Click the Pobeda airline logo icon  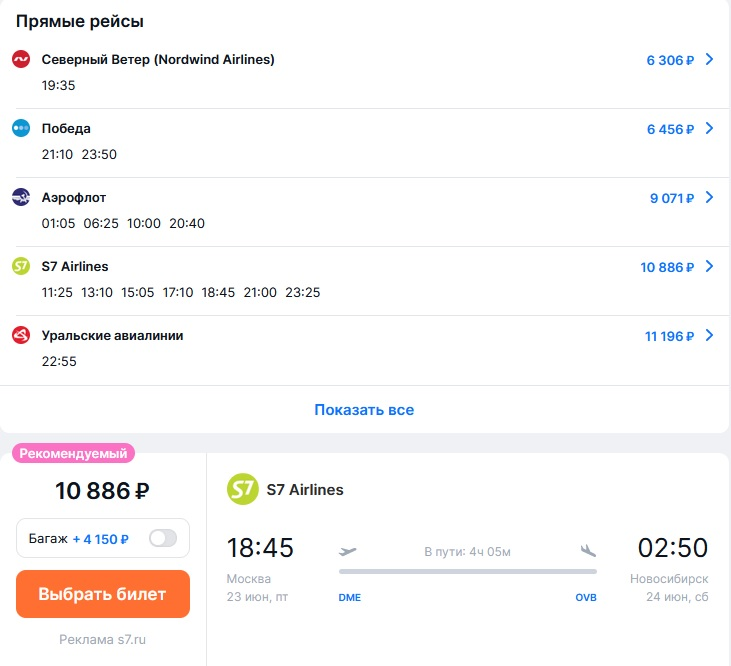pyautogui.click(x=21, y=128)
